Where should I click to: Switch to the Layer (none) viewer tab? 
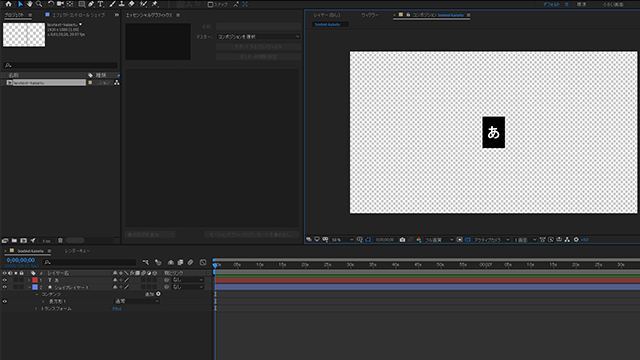coord(327,15)
